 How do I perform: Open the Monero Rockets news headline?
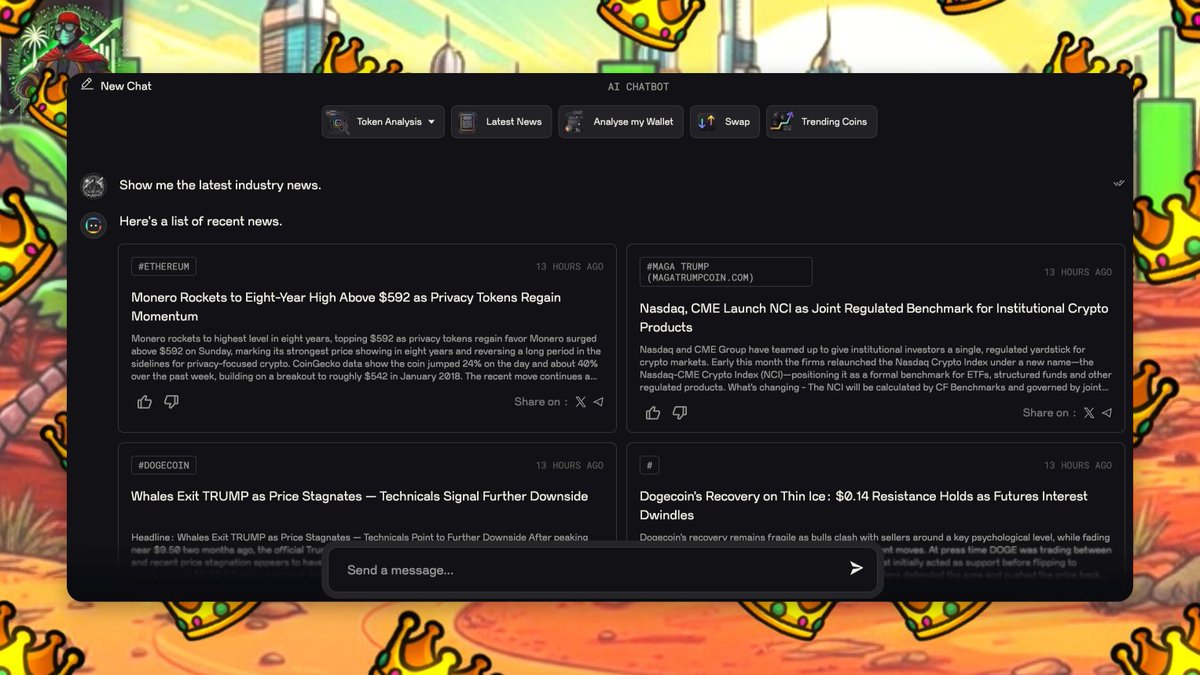346,307
